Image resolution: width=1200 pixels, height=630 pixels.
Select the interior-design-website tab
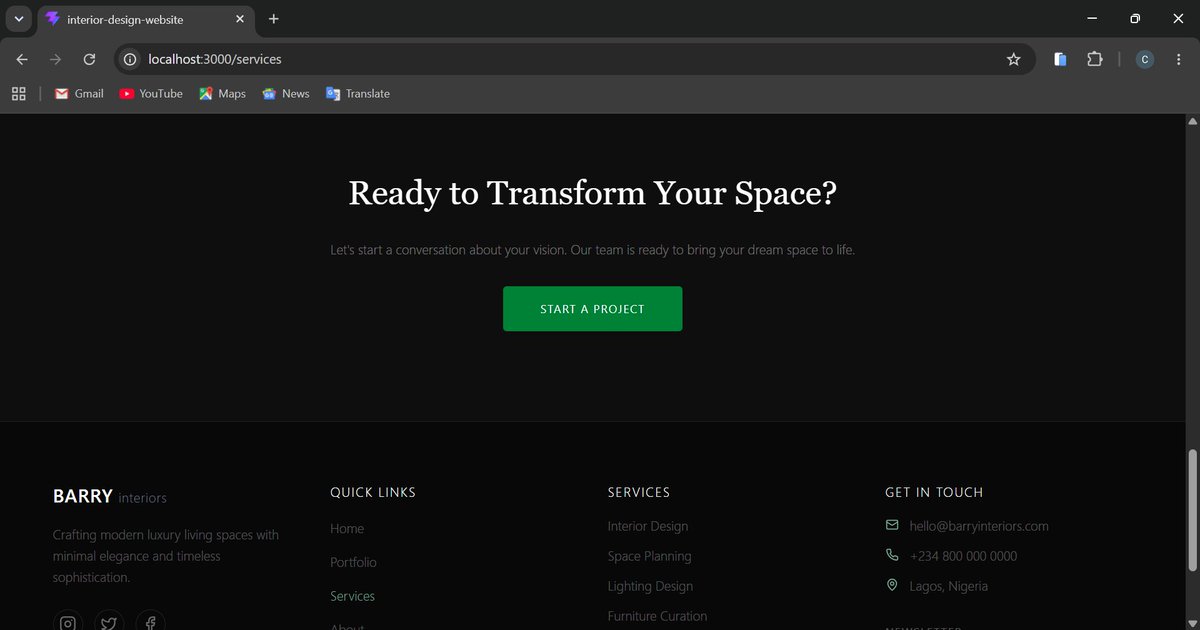tap(146, 19)
